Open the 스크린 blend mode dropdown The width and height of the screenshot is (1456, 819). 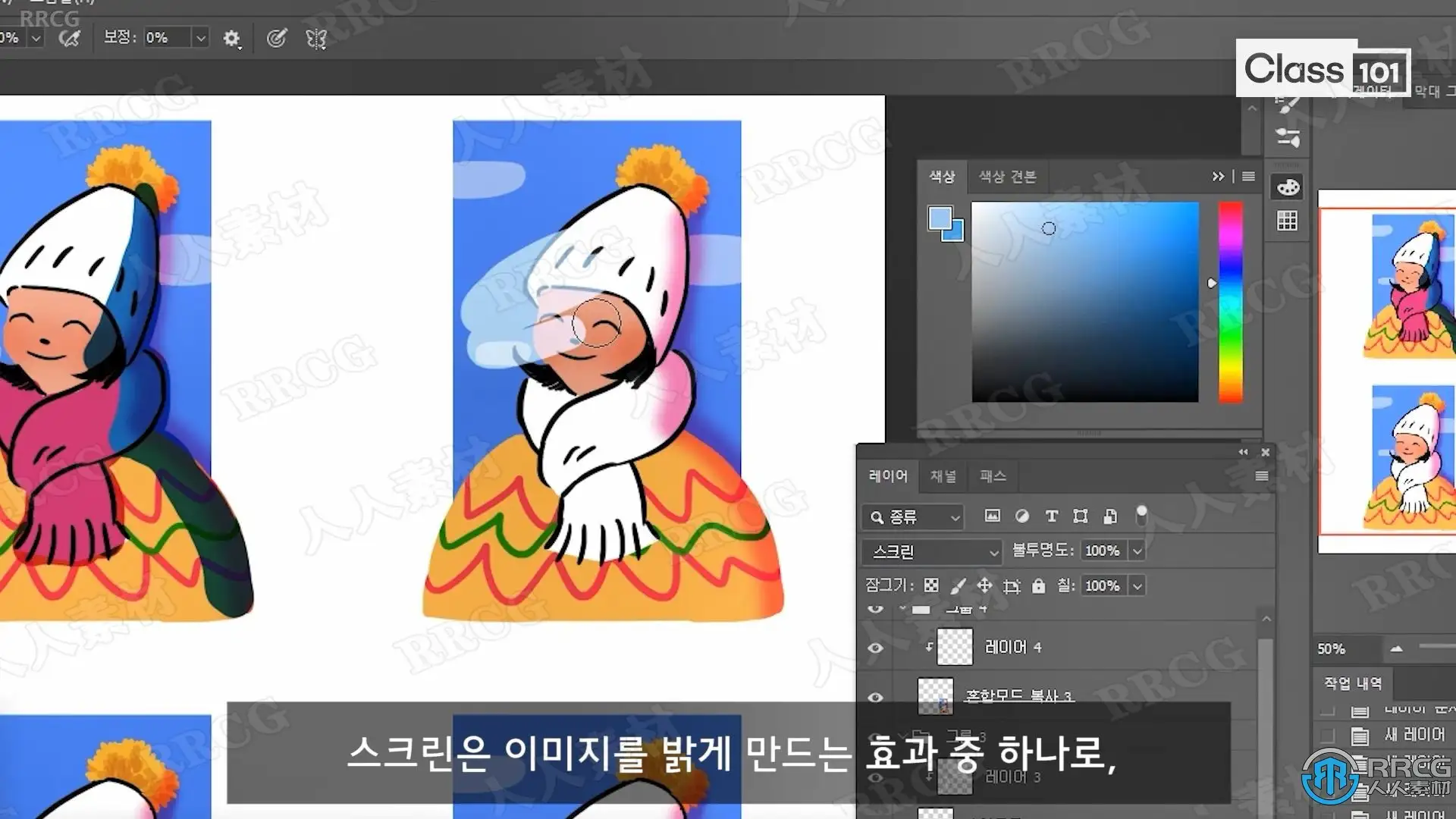pyautogui.click(x=933, y=551)
